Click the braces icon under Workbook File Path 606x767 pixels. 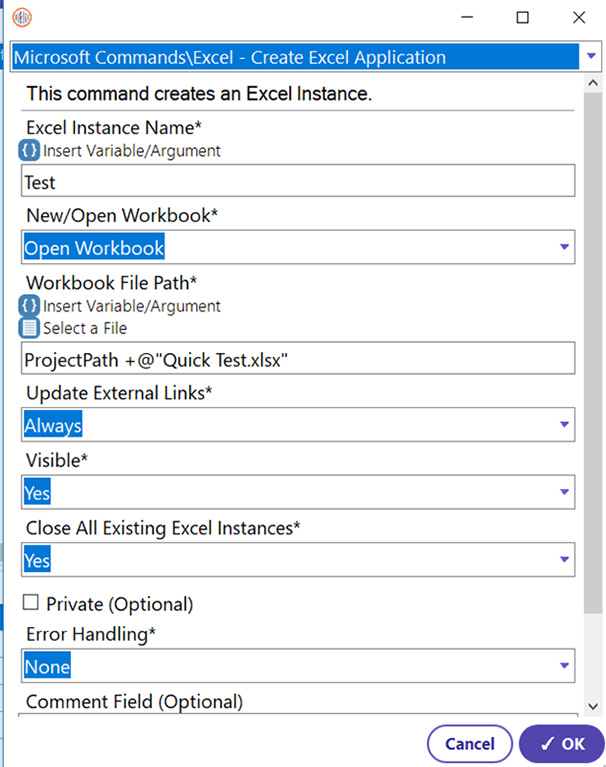pyautogui.click(x=29, y=306)
